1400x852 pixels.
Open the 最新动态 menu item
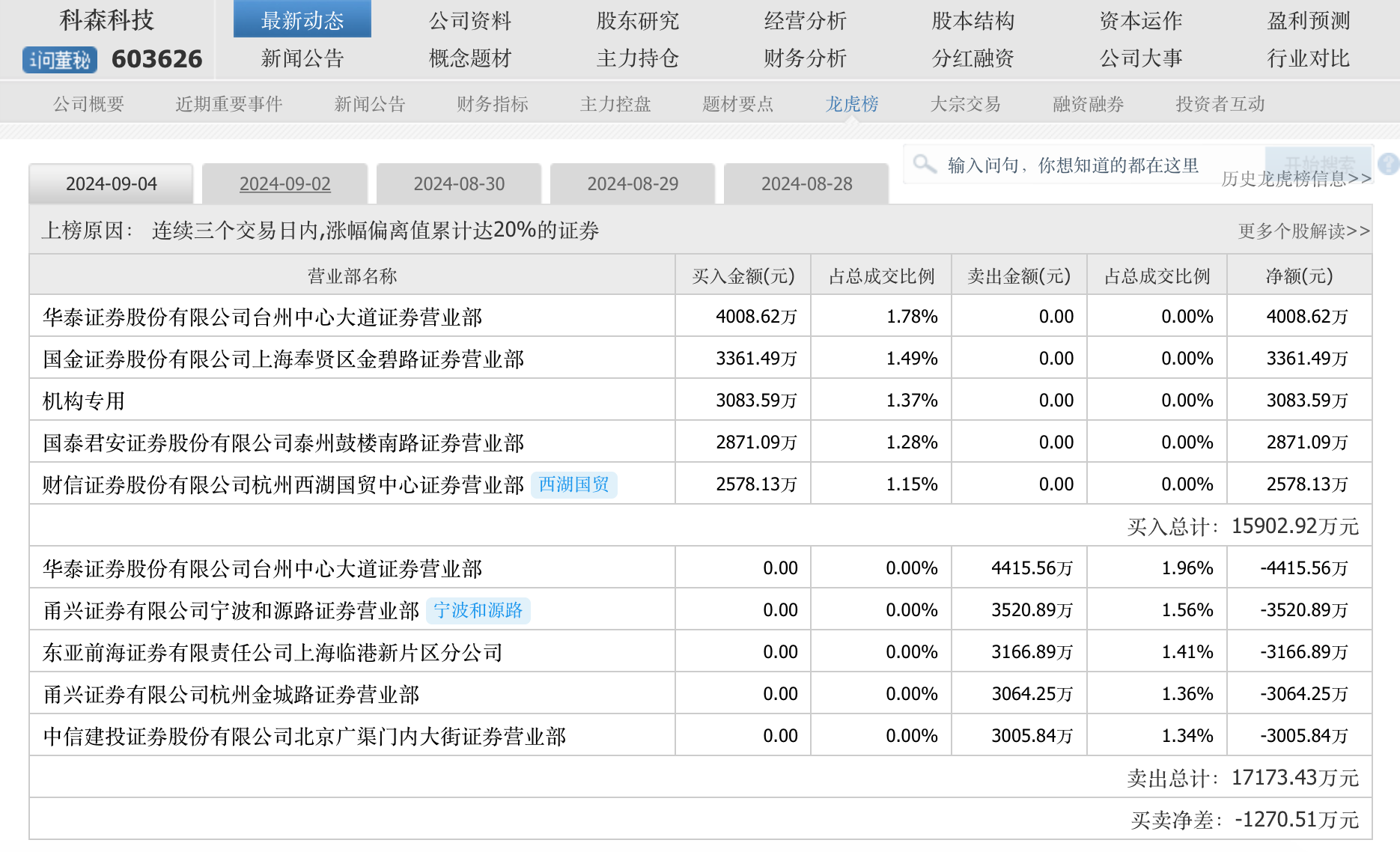coord(302,20)
